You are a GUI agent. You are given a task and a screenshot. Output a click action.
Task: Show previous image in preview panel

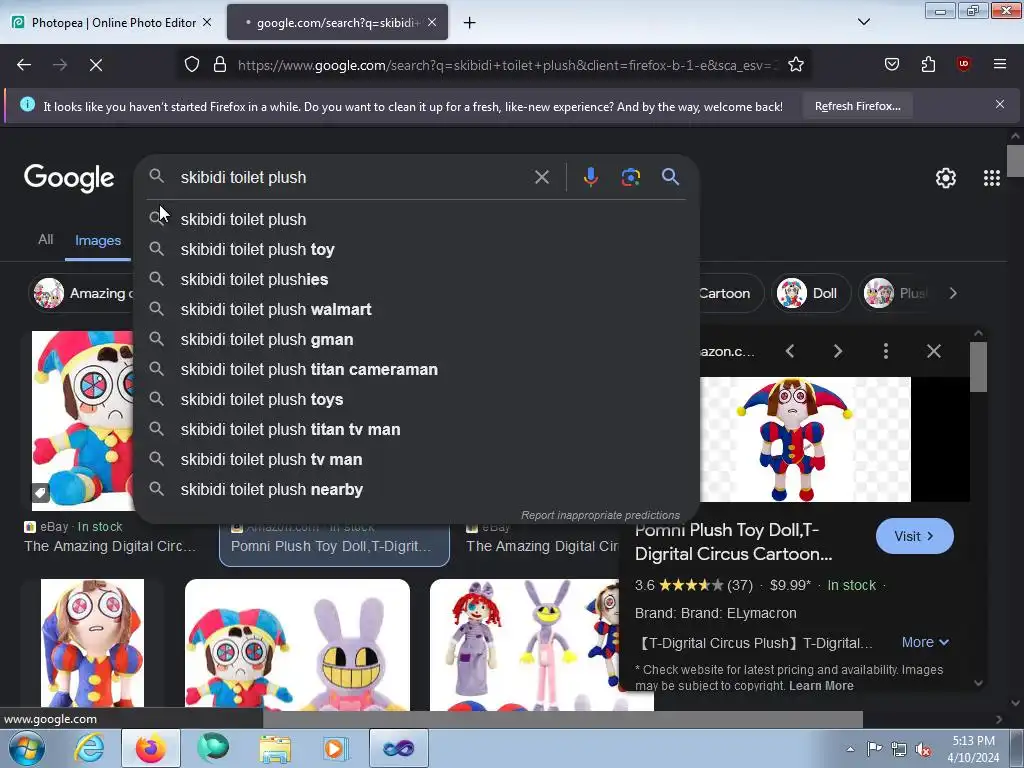[x=790, y=351]
